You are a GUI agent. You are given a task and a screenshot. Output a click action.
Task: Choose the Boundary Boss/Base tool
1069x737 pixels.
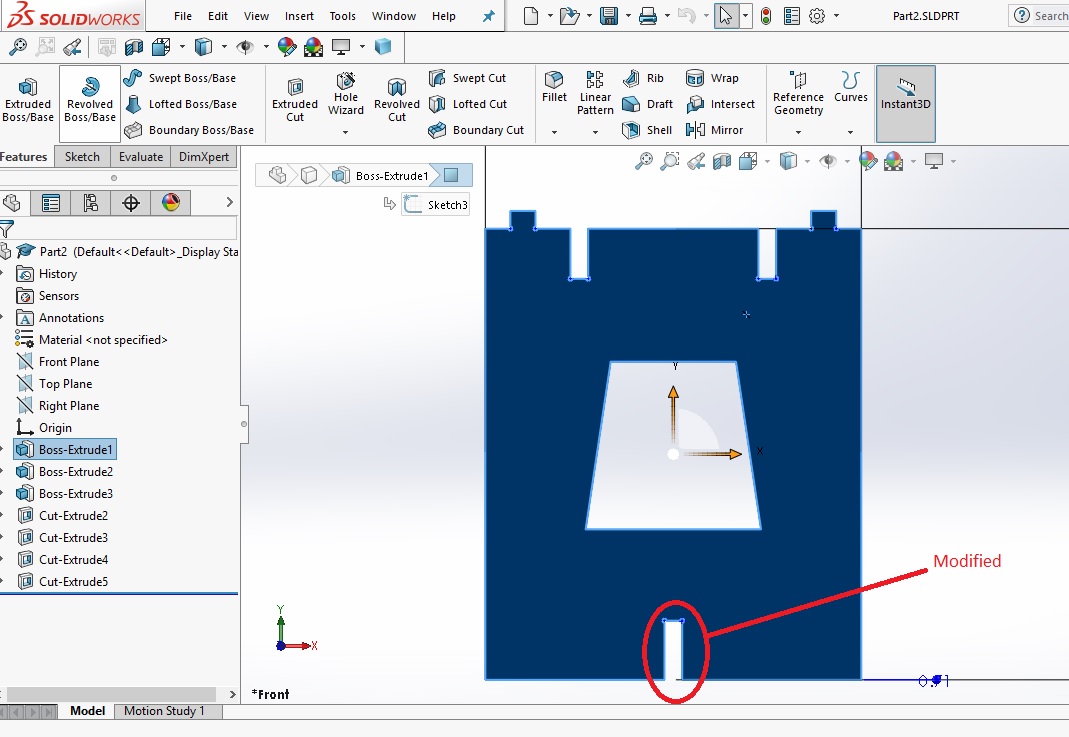click(x=189, y=130)
